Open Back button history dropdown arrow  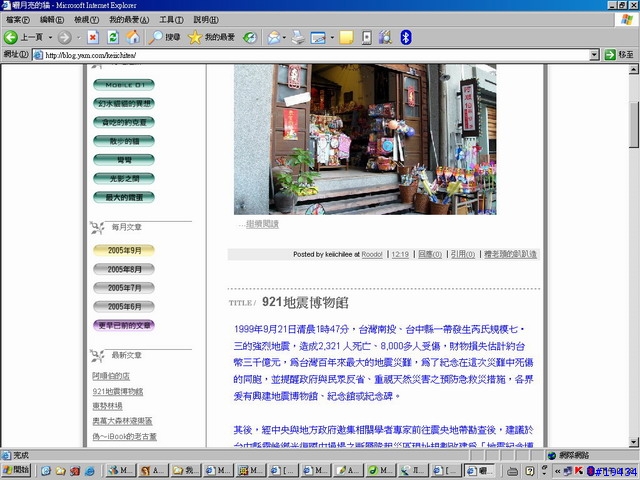(x=50, y=38)
